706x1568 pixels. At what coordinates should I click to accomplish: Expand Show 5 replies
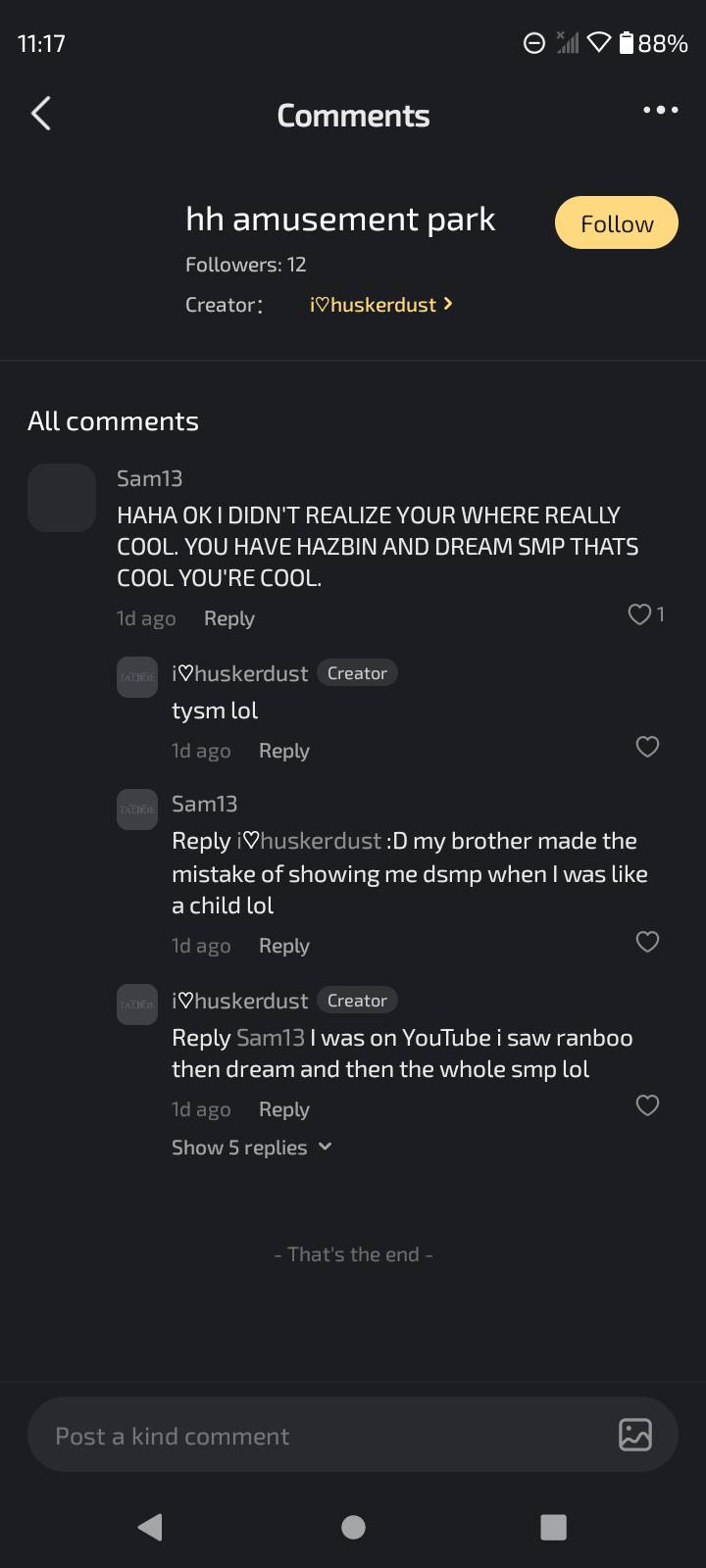(252, 1148)
